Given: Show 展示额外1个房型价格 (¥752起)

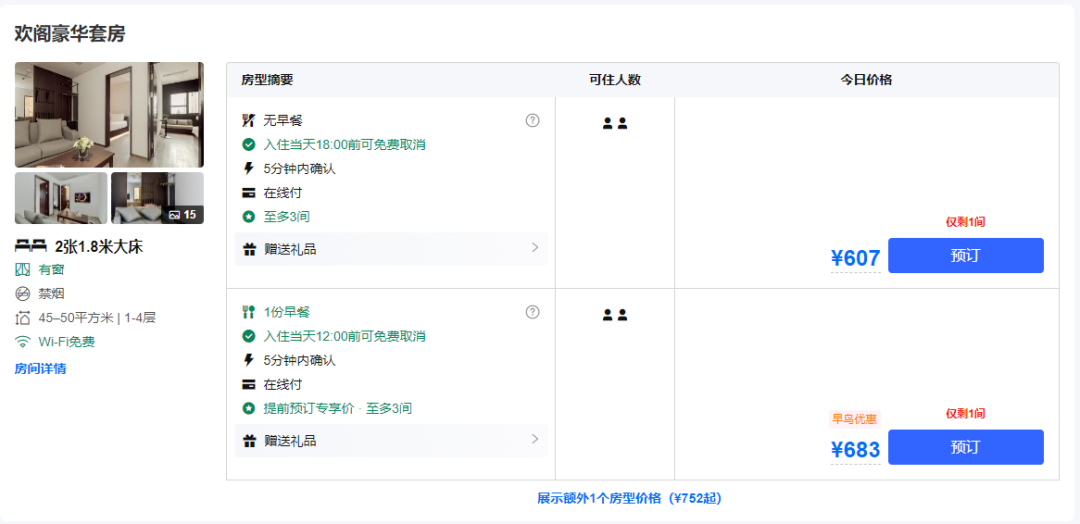Looking at the screenshot, I should click(x=630, y=498).
